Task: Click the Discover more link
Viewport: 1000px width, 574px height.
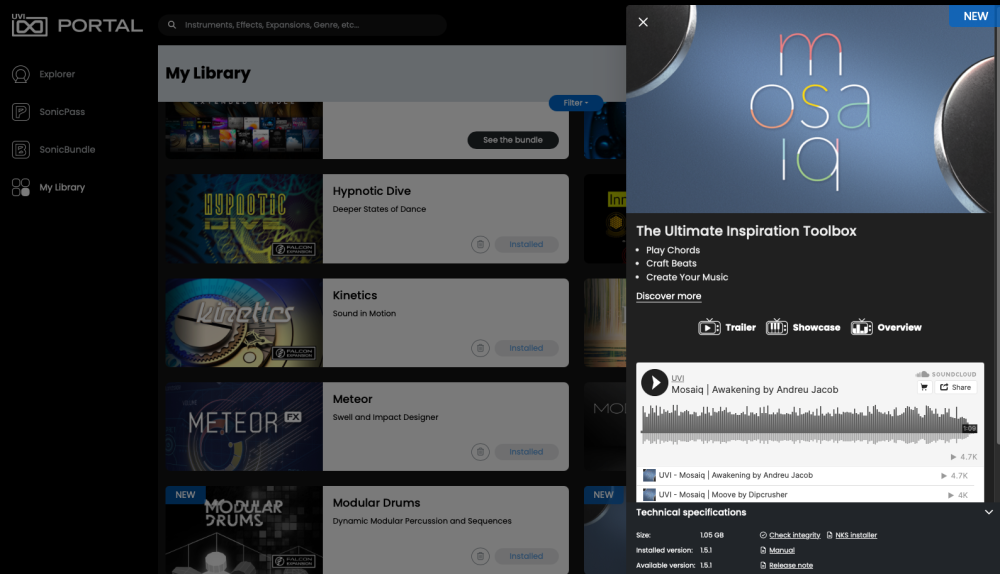Action: click(x=668, y=296)
